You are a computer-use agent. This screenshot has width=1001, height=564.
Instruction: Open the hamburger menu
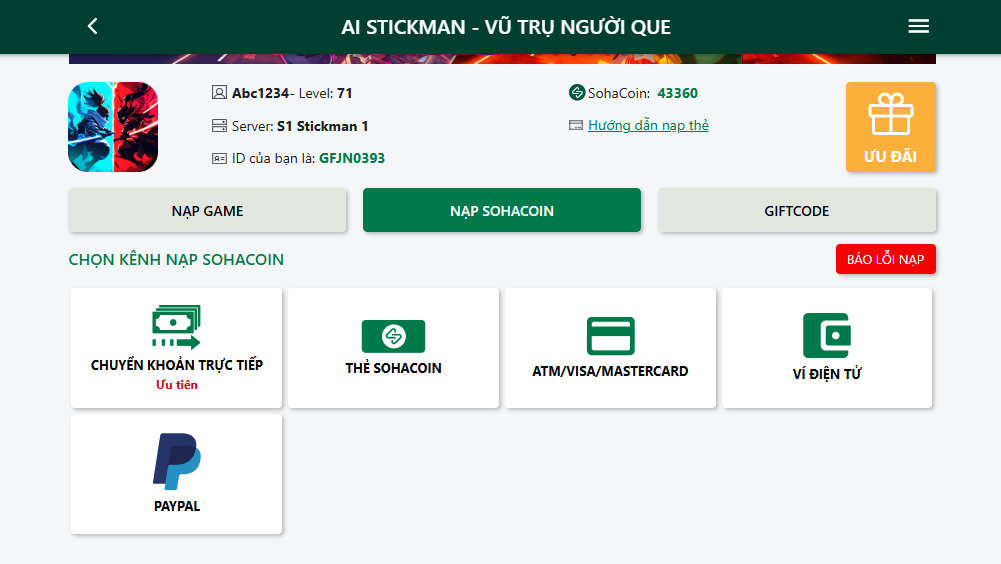pyautogui.click(x=919, y=26)
